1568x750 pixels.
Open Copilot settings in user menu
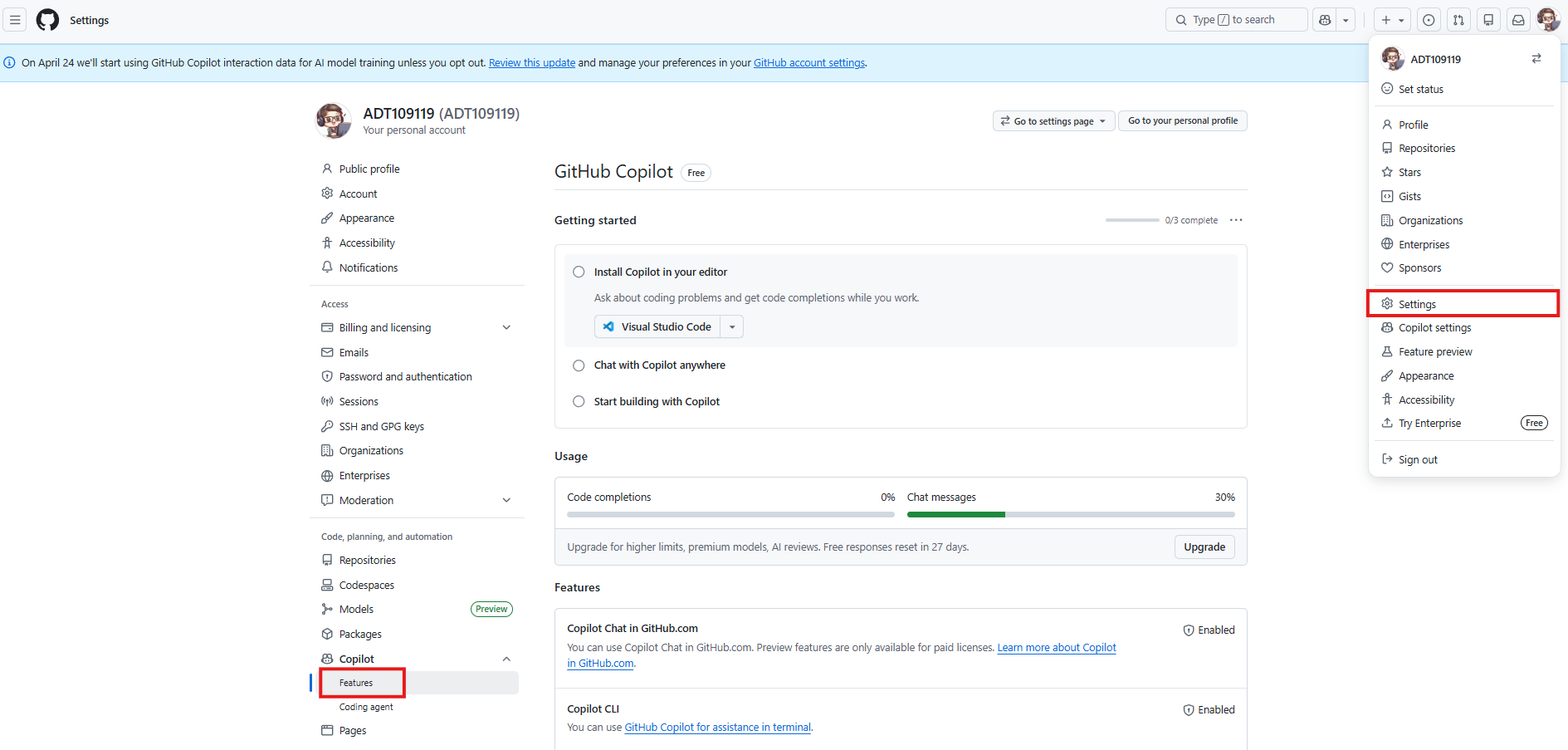click(x=1464, y=327)
